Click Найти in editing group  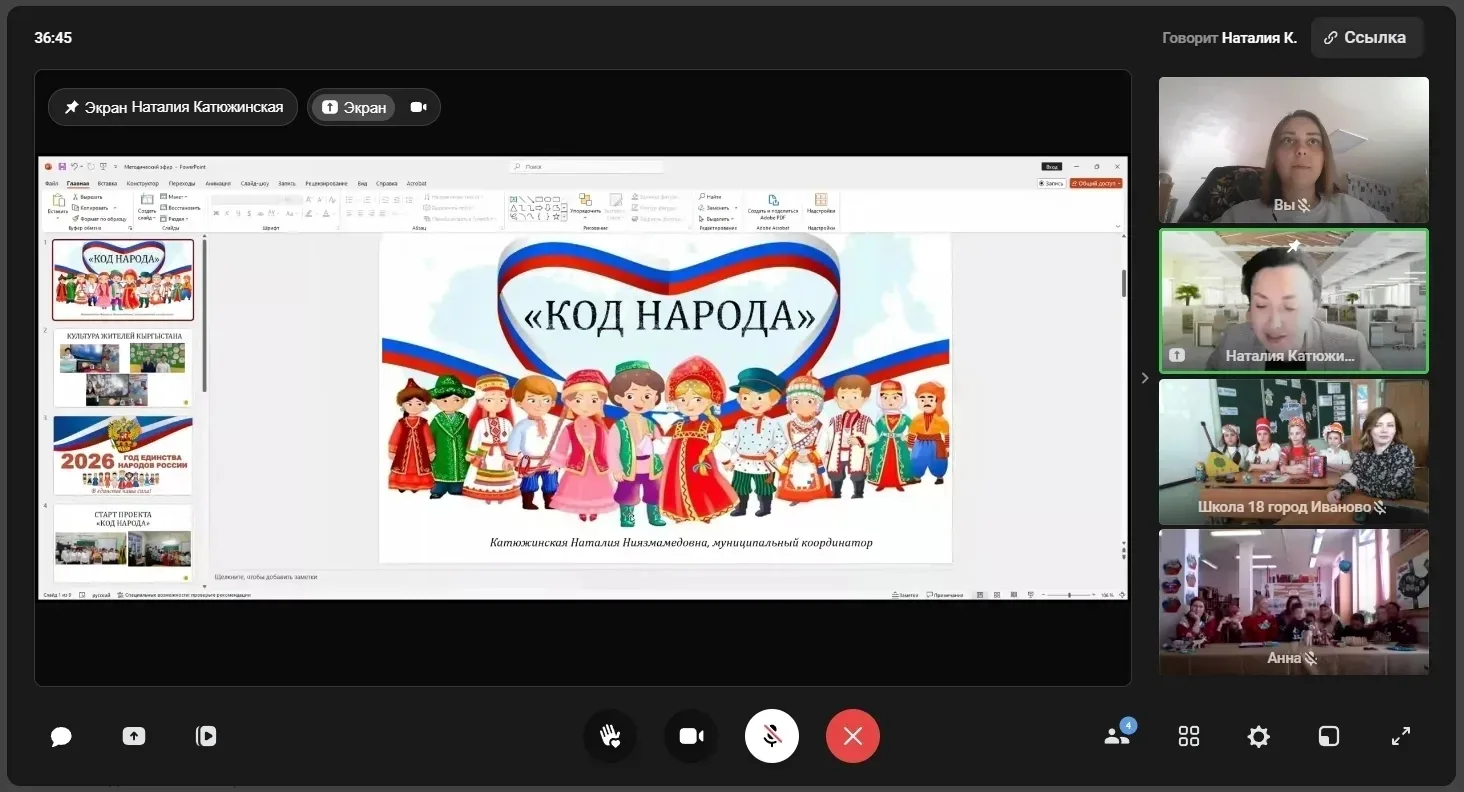coord(710,197)
